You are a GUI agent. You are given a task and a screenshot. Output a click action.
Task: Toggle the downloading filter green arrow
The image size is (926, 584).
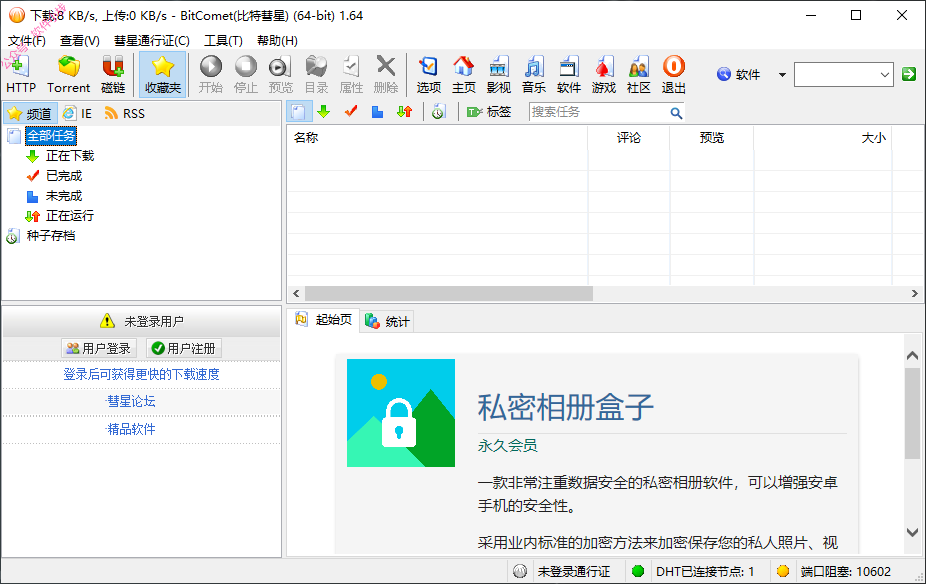[324, 111]
